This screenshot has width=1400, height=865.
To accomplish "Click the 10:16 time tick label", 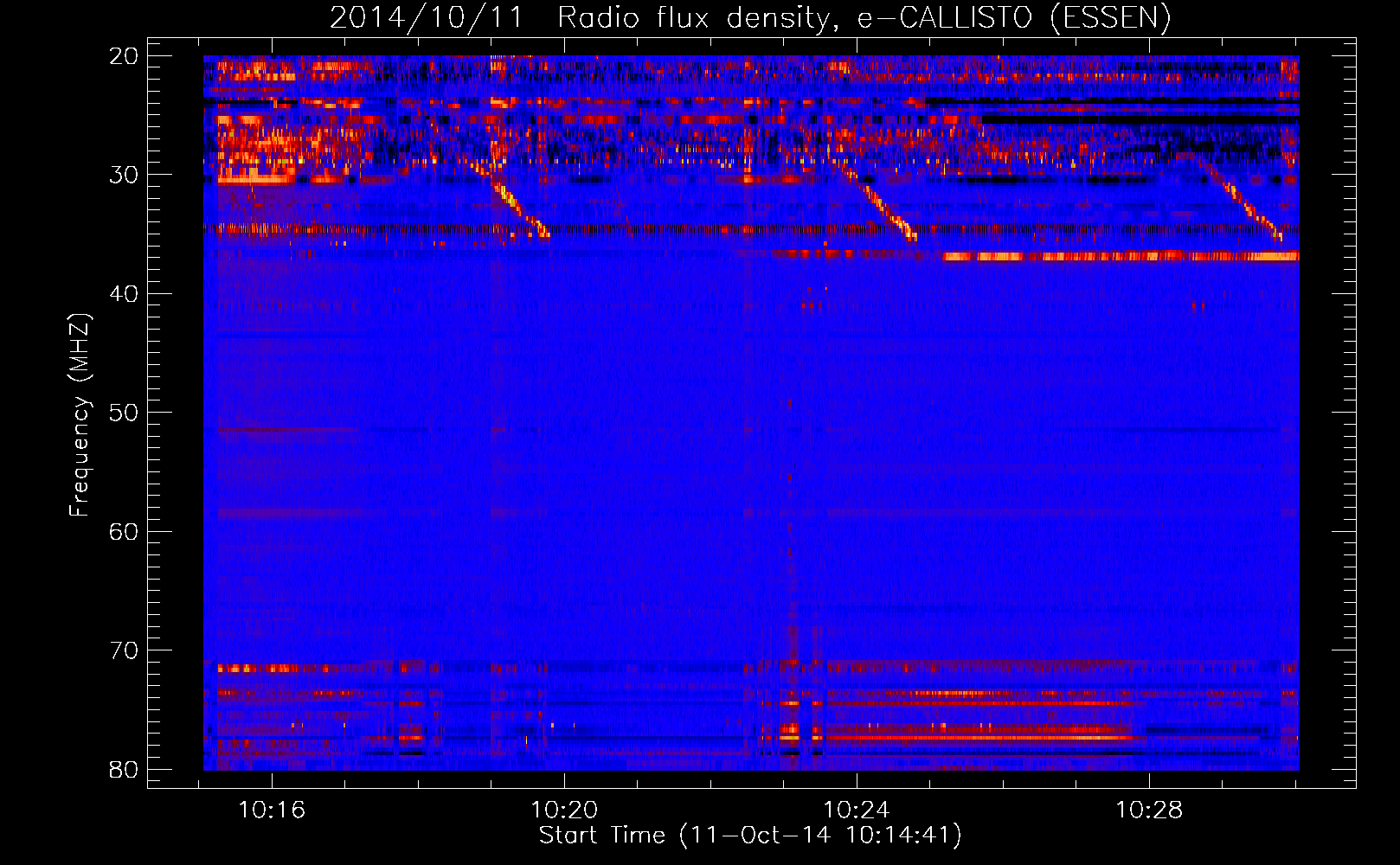I will click(272, 811).
